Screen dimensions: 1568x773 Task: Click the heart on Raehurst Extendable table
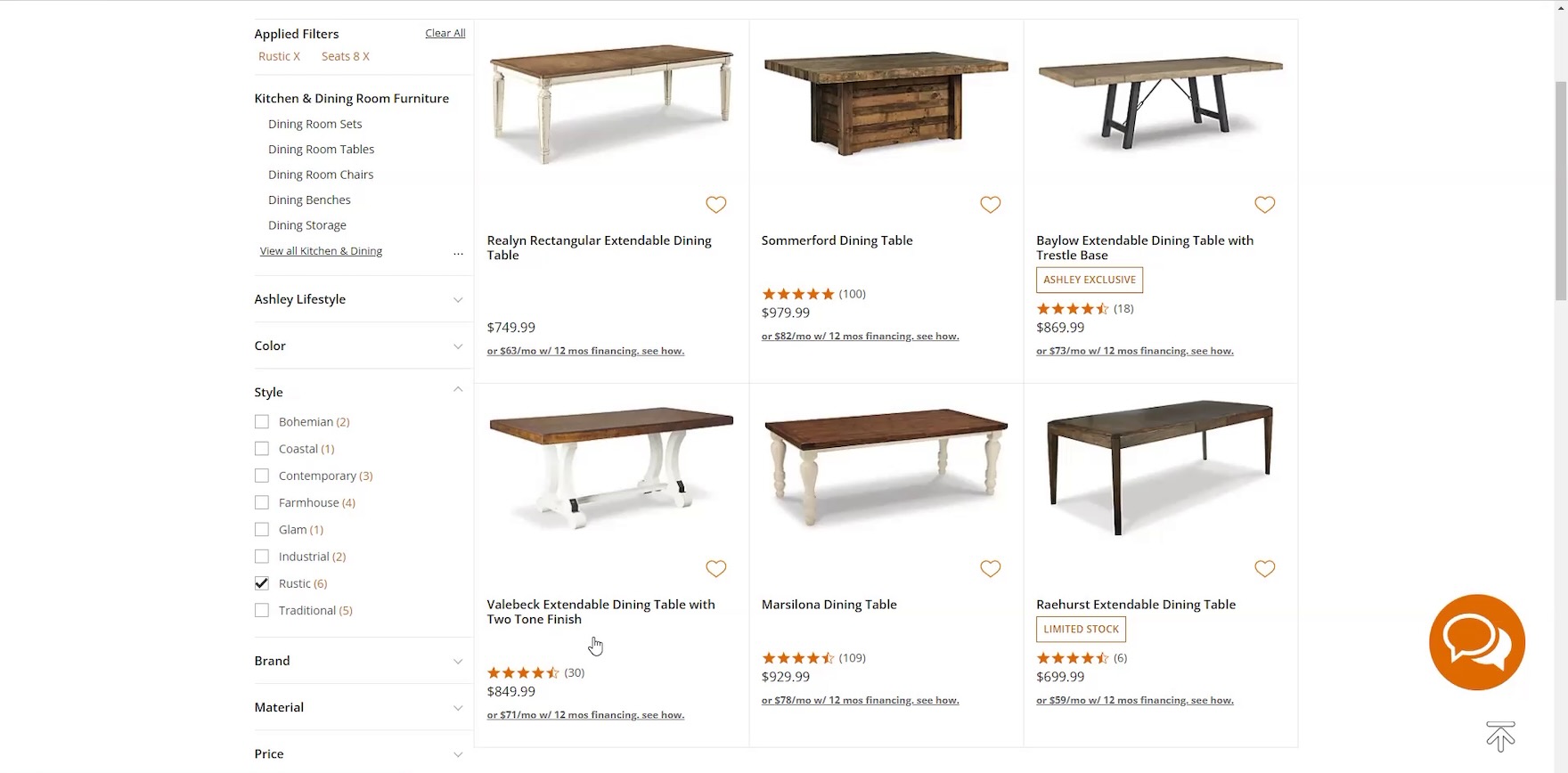click(x=1265, y=568)
